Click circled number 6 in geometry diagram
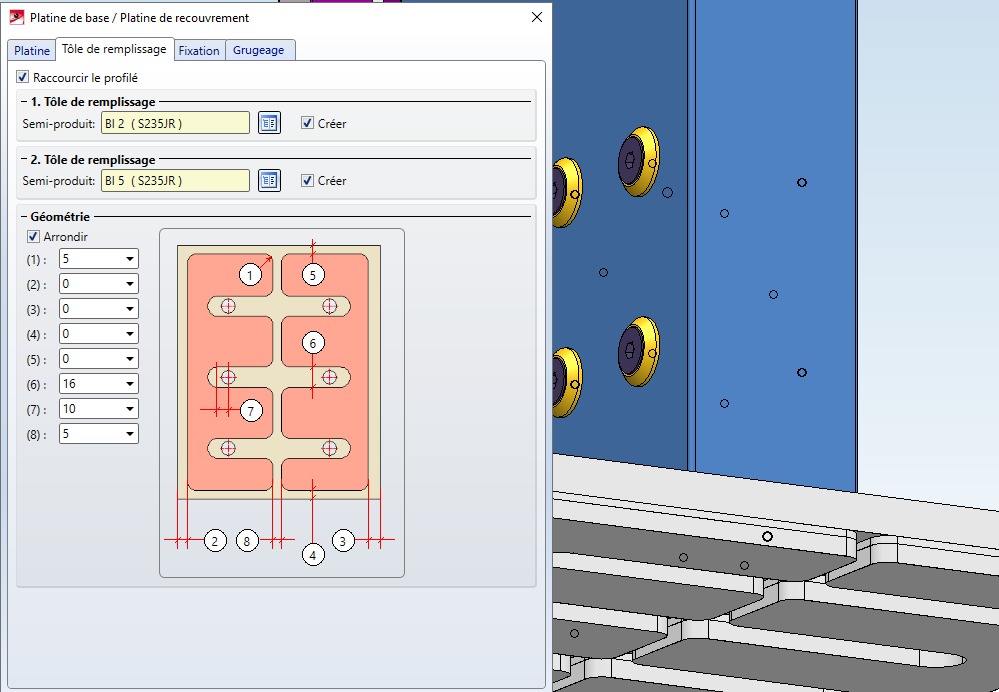The image size is (999, 692). pyautogui.click(x=313, y=343)
